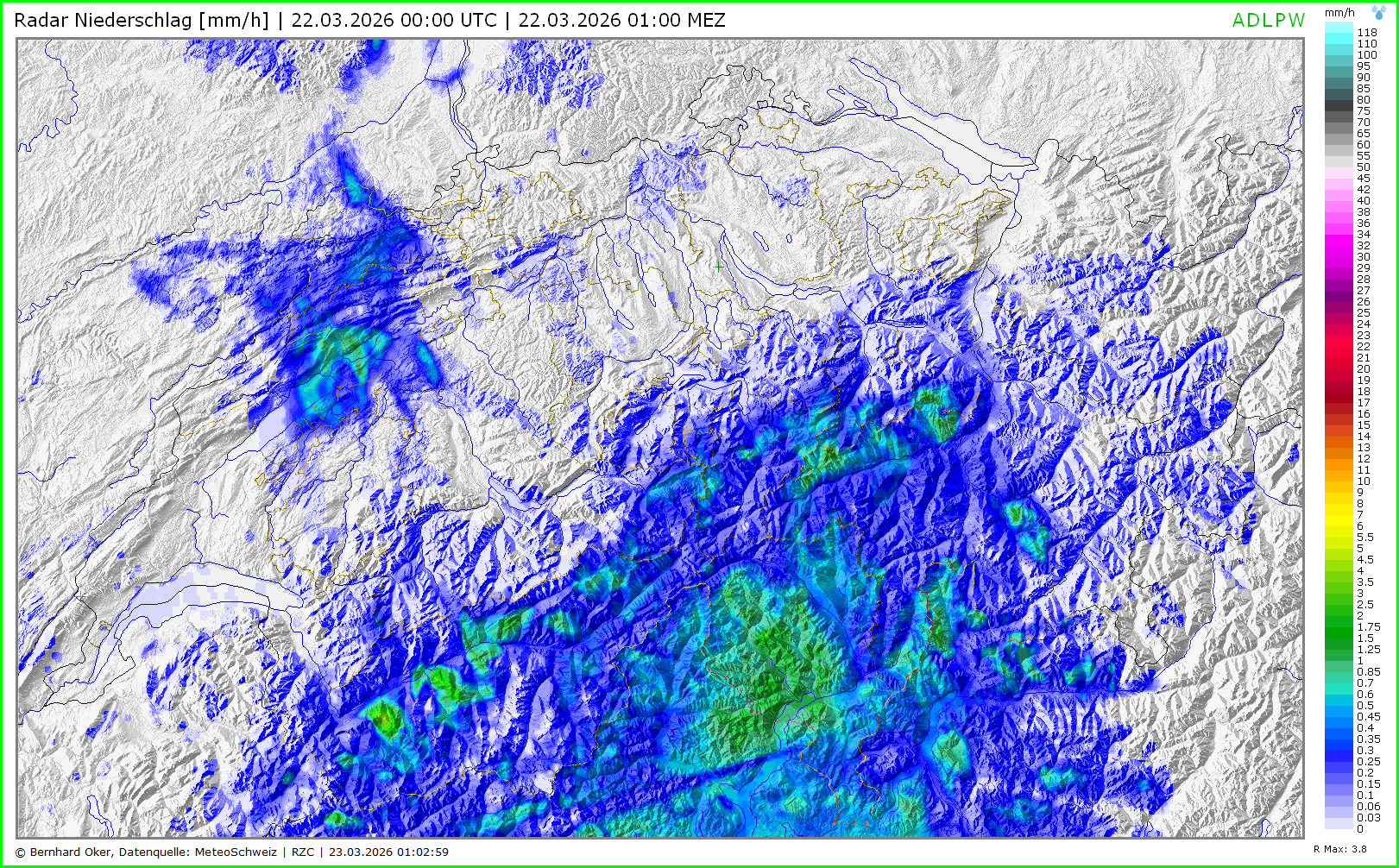Screen dimensions: 1399x868
Task: Click the 23.03.2026 01:02:59 footer timestamp
Action: coord(388,852)
